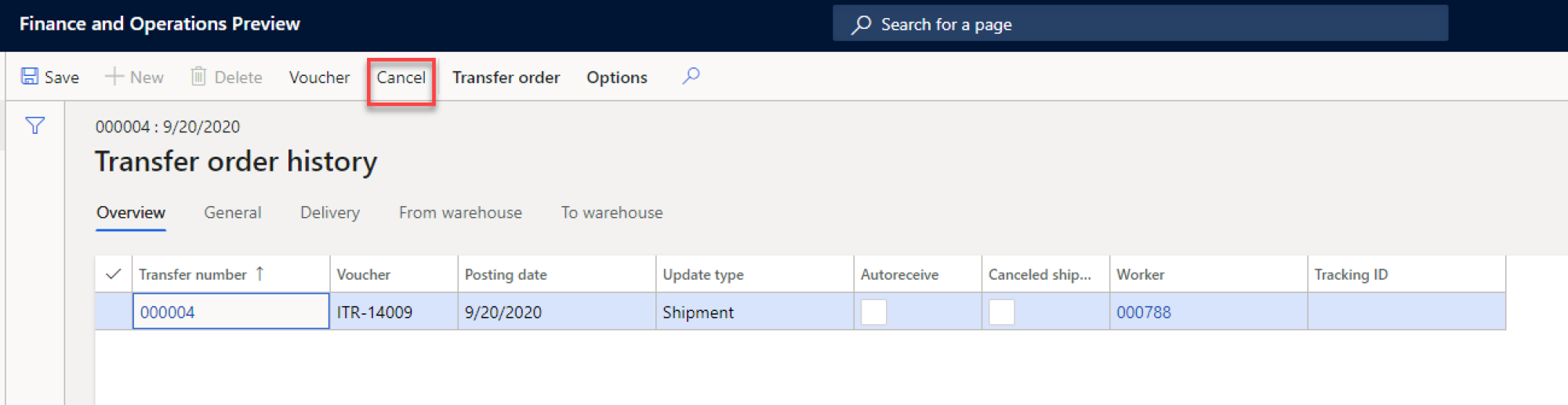Click the Cancel button
1568x405 pixels.
point(401,77)
